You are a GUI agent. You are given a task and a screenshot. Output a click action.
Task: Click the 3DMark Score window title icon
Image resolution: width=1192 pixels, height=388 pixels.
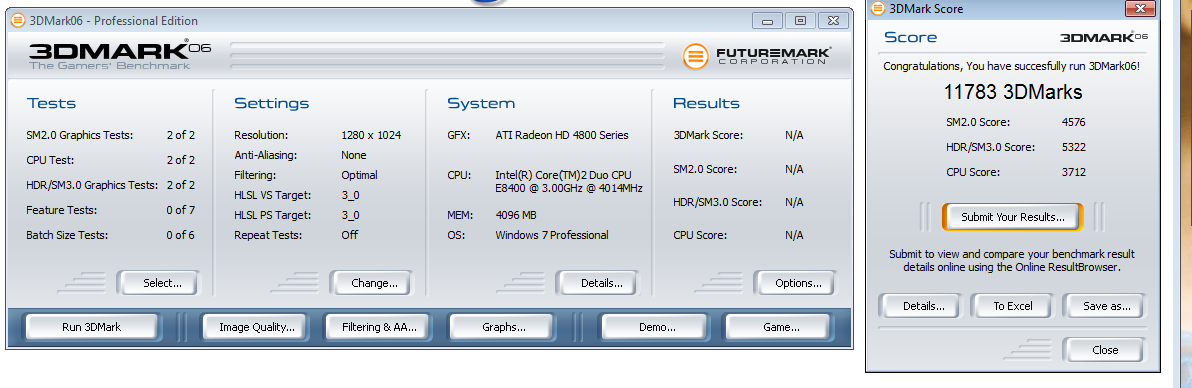(877, 8)
